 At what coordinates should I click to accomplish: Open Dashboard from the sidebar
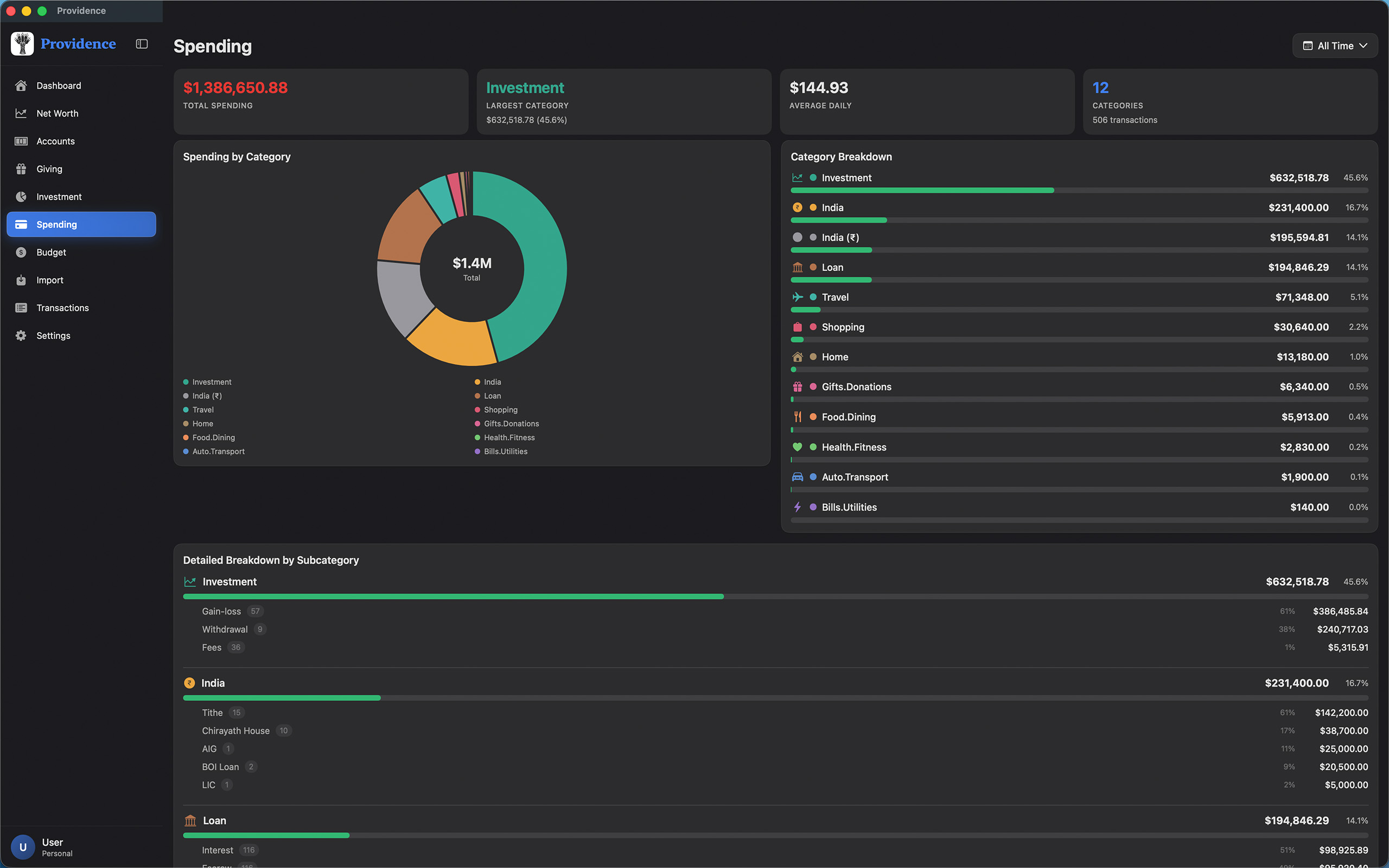click(81, 86)
